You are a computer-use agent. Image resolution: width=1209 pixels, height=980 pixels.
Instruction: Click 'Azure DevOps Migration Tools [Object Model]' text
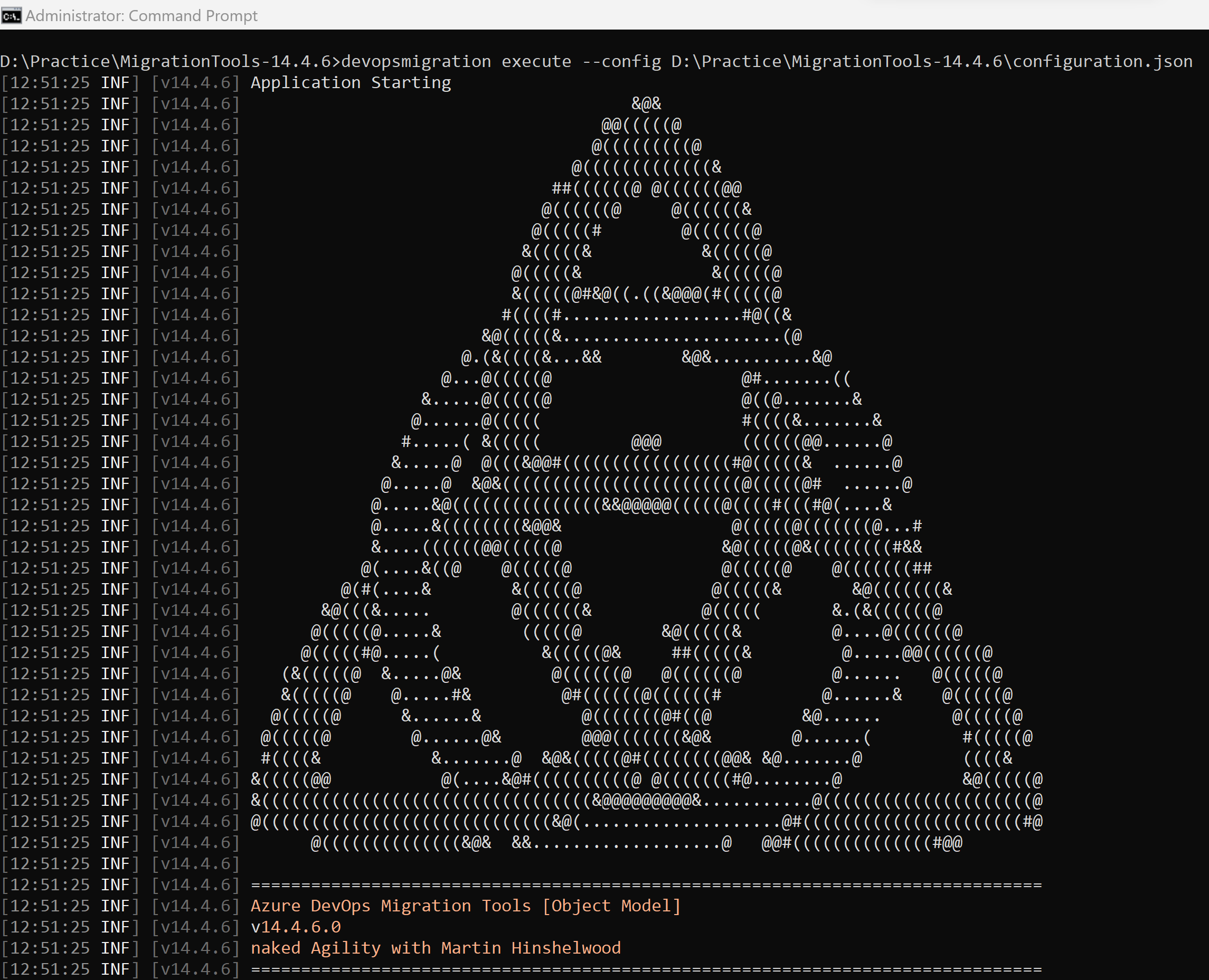466,906
